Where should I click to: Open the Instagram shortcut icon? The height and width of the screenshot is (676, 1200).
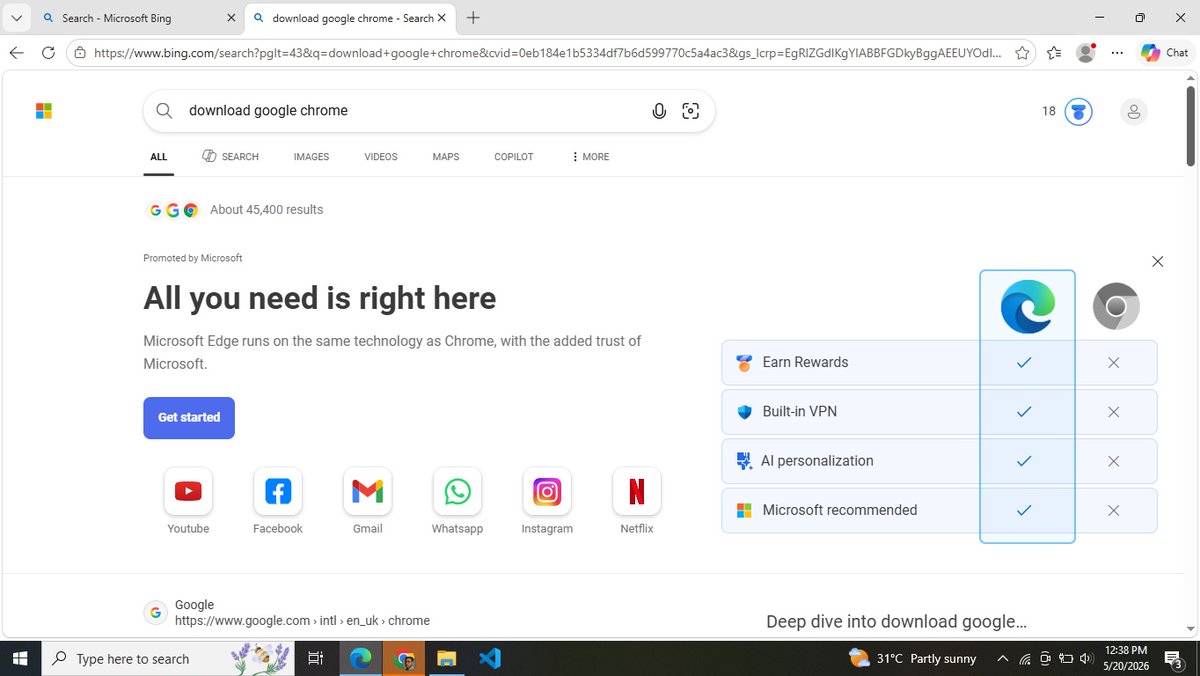point(547,491)
